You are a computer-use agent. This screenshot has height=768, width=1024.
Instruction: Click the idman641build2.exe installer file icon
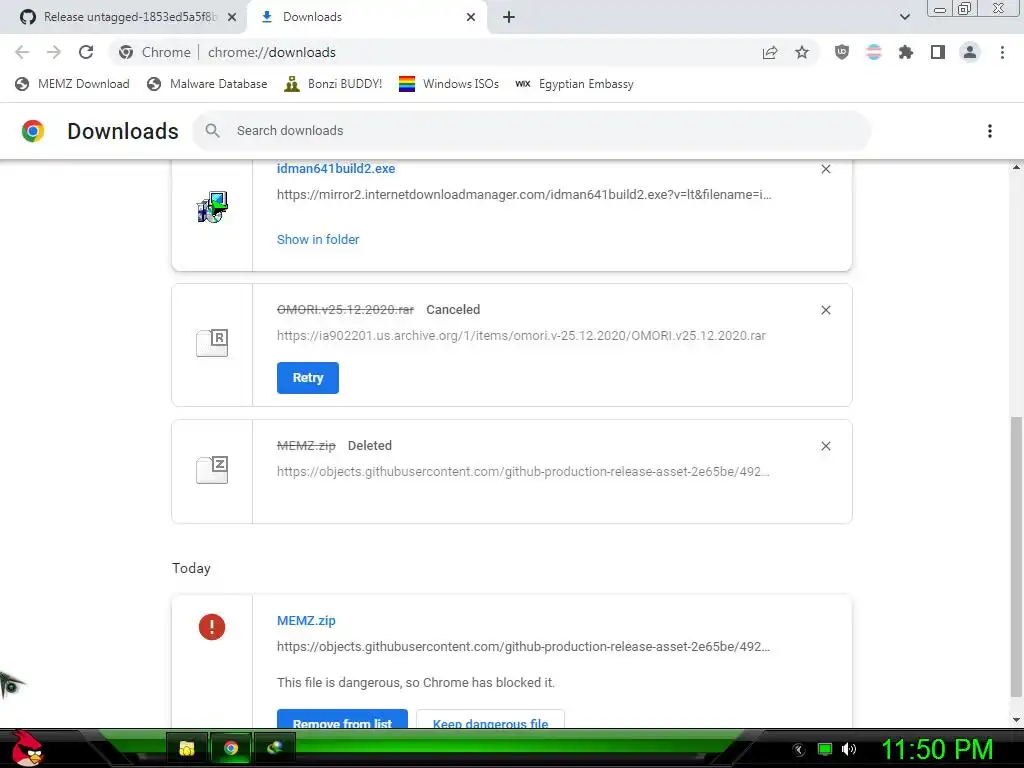point(212,207)
